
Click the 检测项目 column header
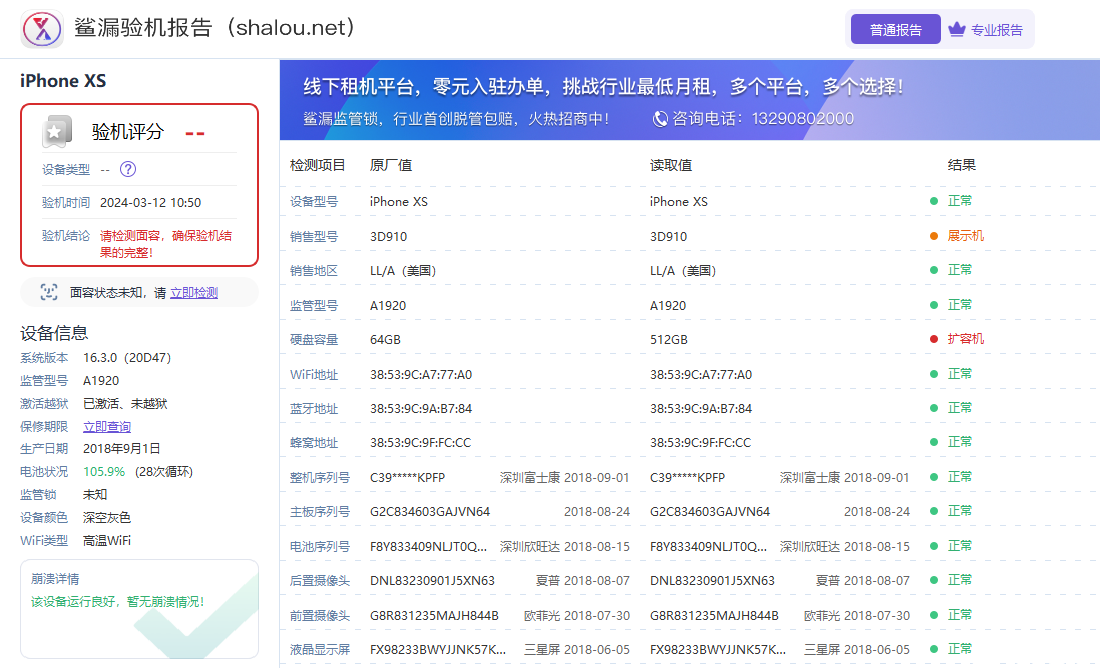coord(318,165)
